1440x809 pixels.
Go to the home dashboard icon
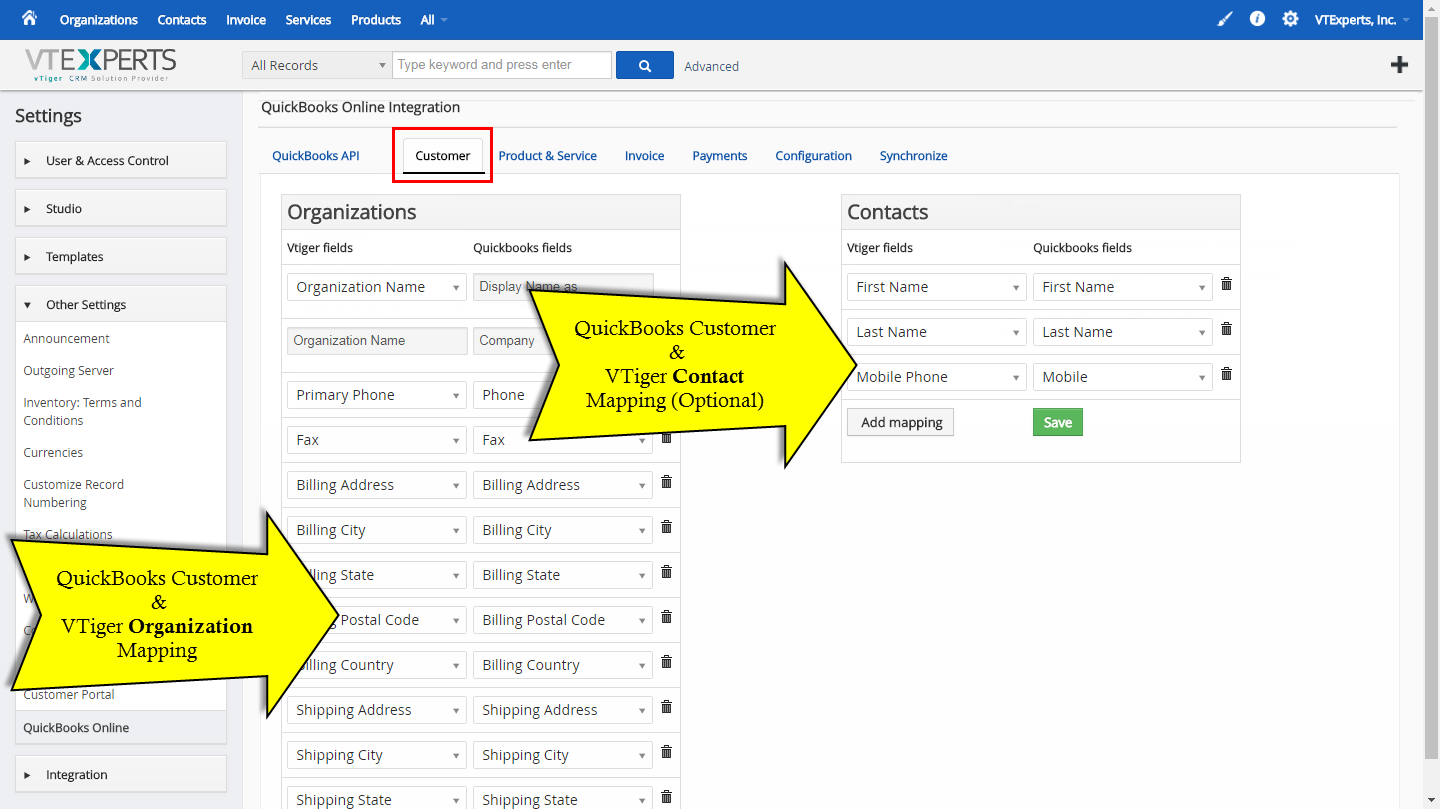pyautogui.click(x=29, y=18)
